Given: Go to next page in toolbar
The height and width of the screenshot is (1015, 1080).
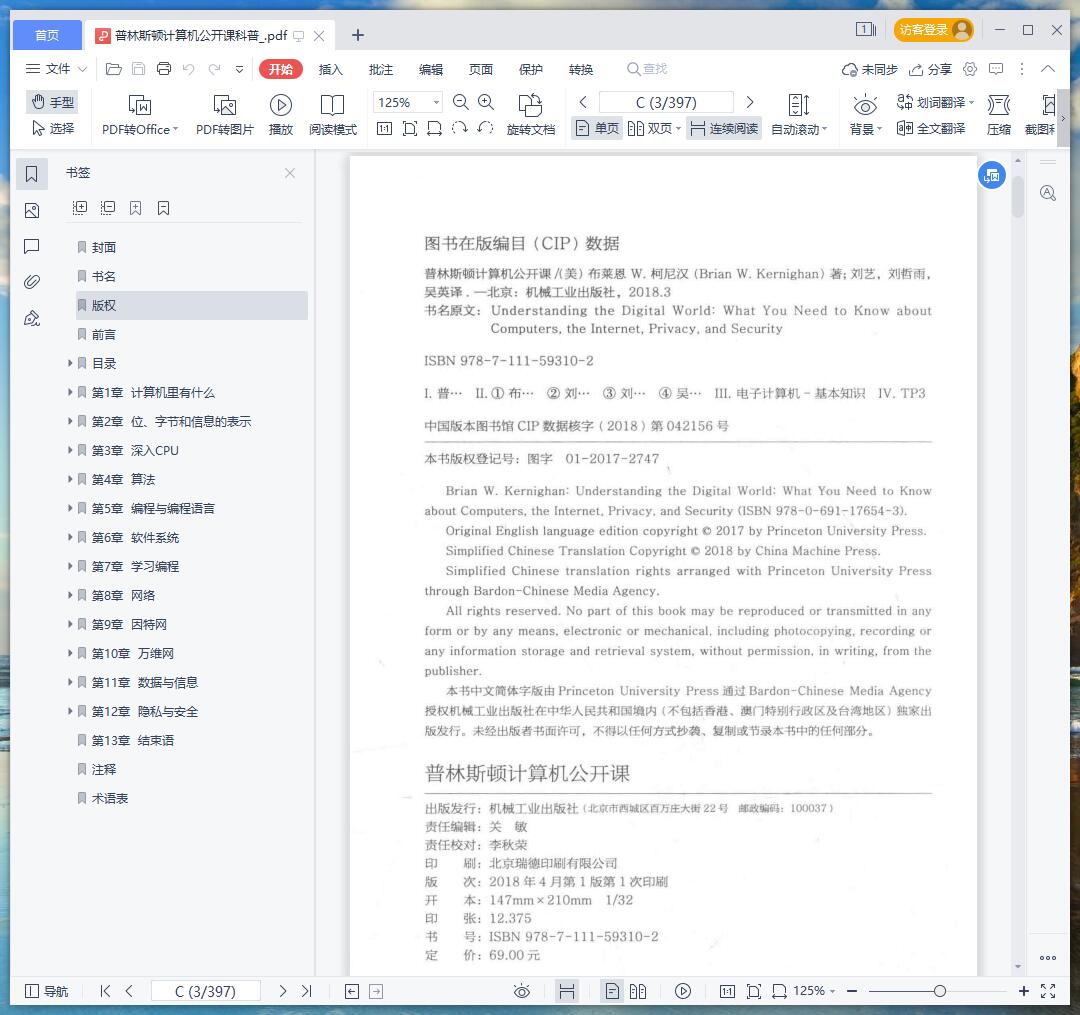Looking at the screenshot, I should click(750, 103).
